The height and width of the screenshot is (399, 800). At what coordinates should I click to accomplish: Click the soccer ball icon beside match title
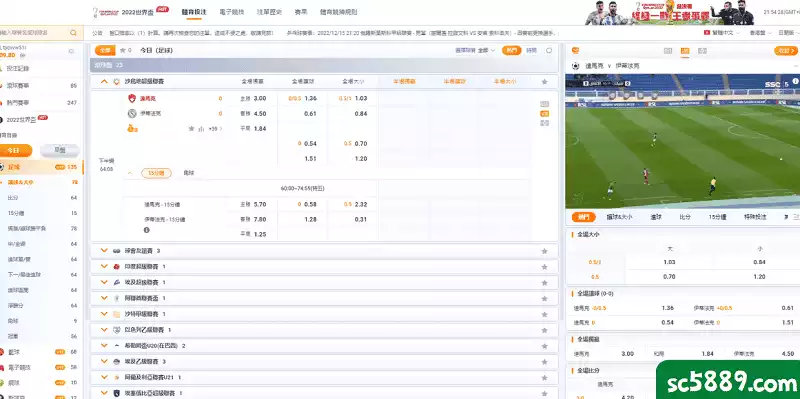[576, 66]
